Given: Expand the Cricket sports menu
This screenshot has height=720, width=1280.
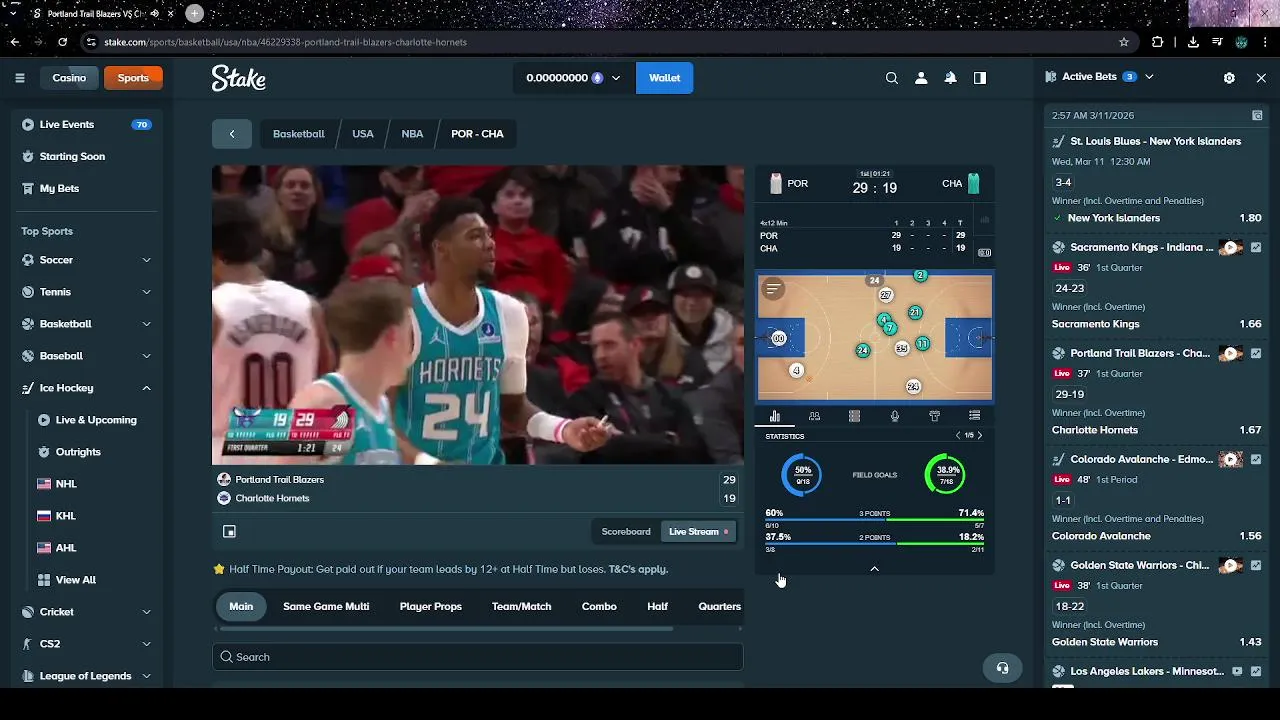Looking at the screenshot, I should 146,612.
